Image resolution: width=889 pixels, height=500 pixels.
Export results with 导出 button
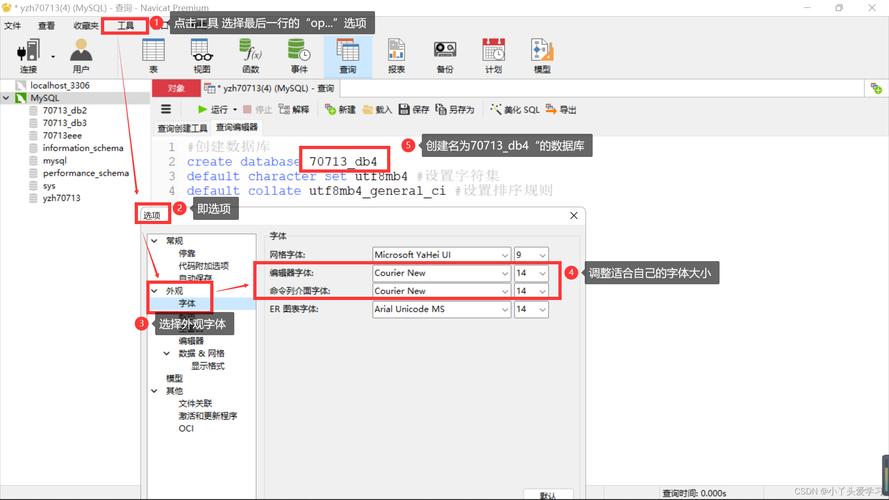pyautogui.click(x=561, y=109)
